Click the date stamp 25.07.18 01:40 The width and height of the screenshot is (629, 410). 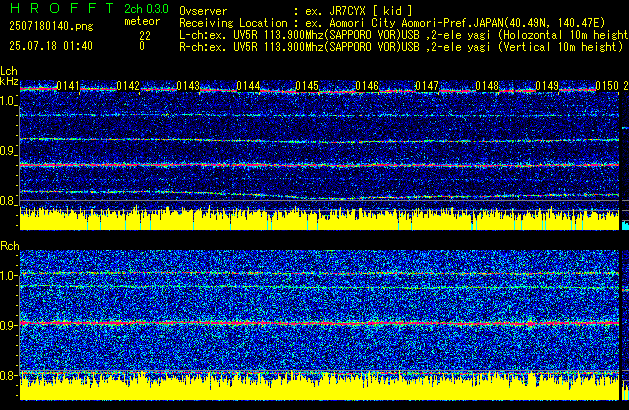coord(51,46)
